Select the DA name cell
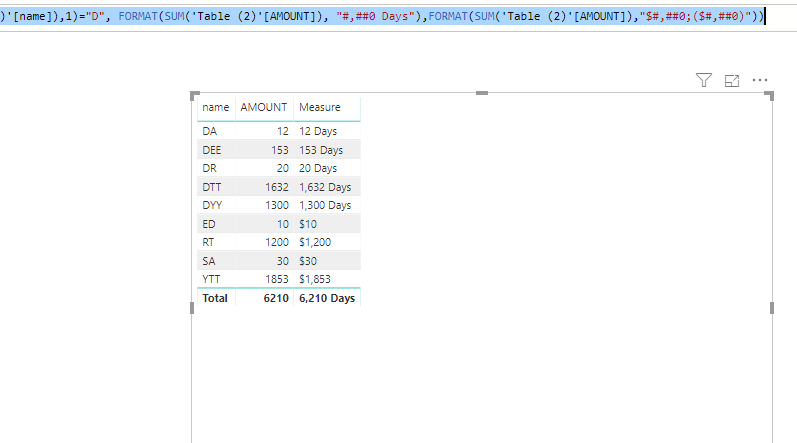The width and height of the screenshot is (797, 443). click(x=209, y=131)
